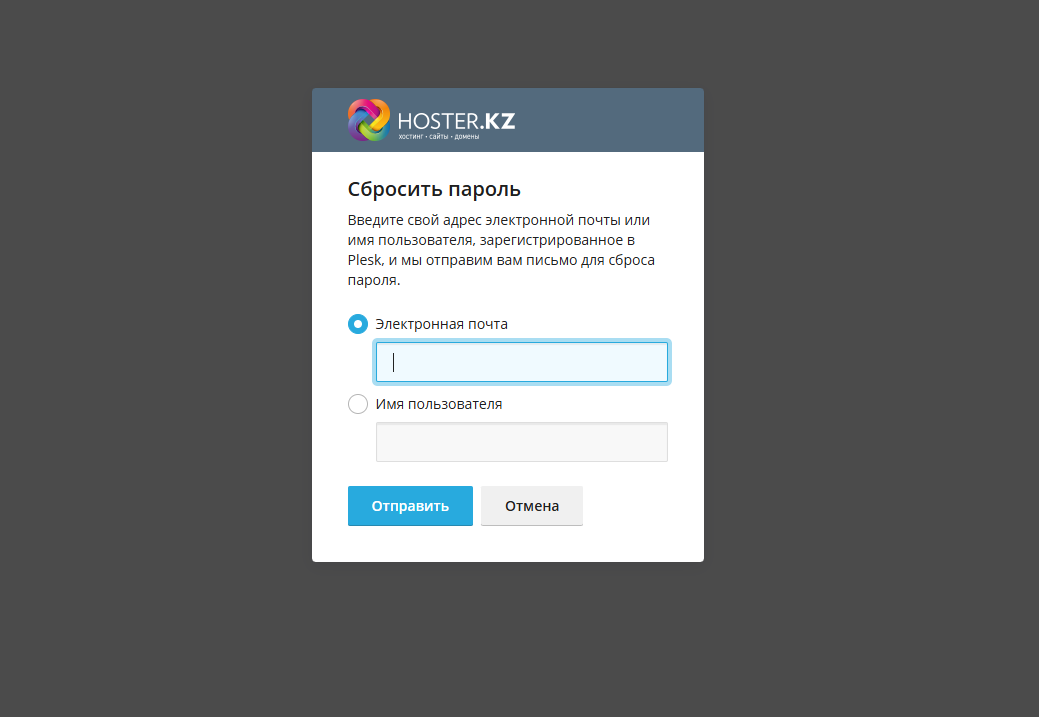1039x717 pixels.
Task: Click the word 'пароля.' ending the description
Action: (x=374, y=280)
